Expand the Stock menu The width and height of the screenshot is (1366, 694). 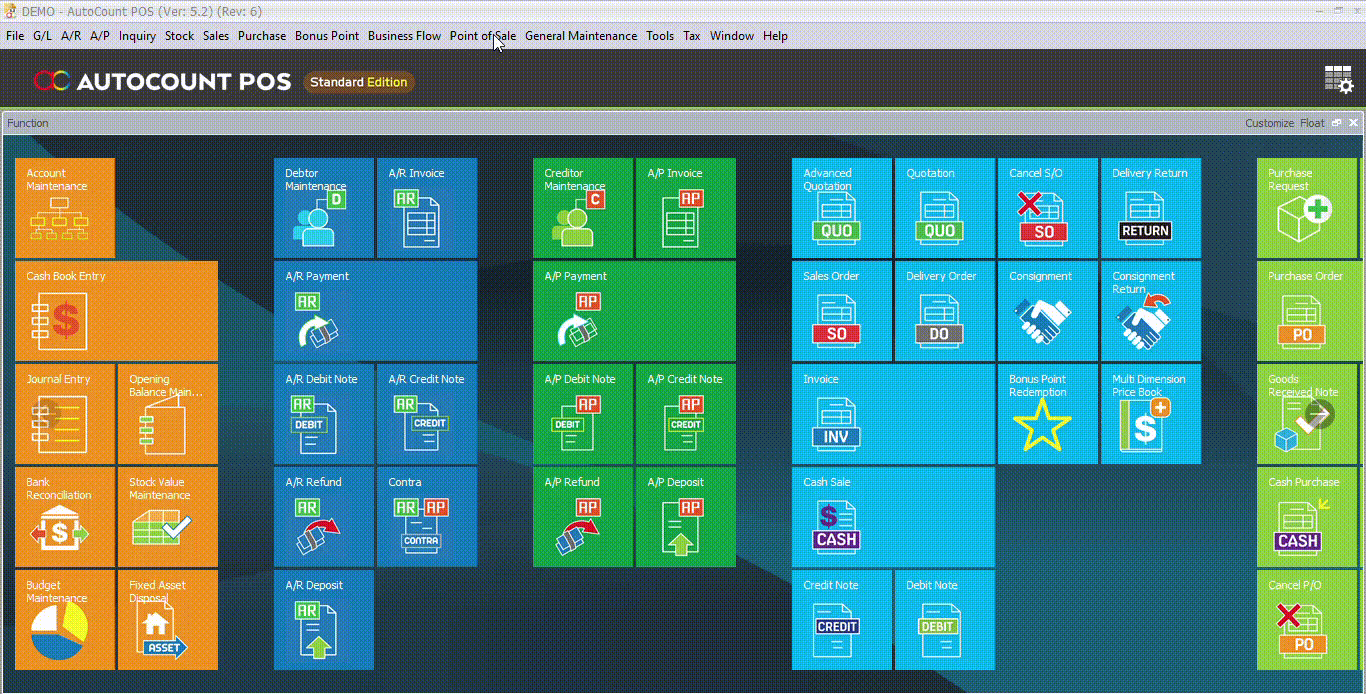click(x=179, y=36)
